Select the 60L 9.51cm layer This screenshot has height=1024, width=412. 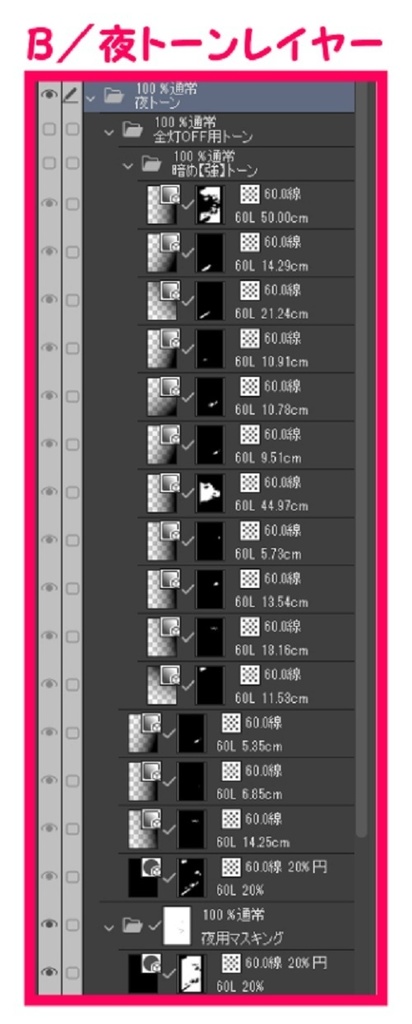(x=250, y=444)
